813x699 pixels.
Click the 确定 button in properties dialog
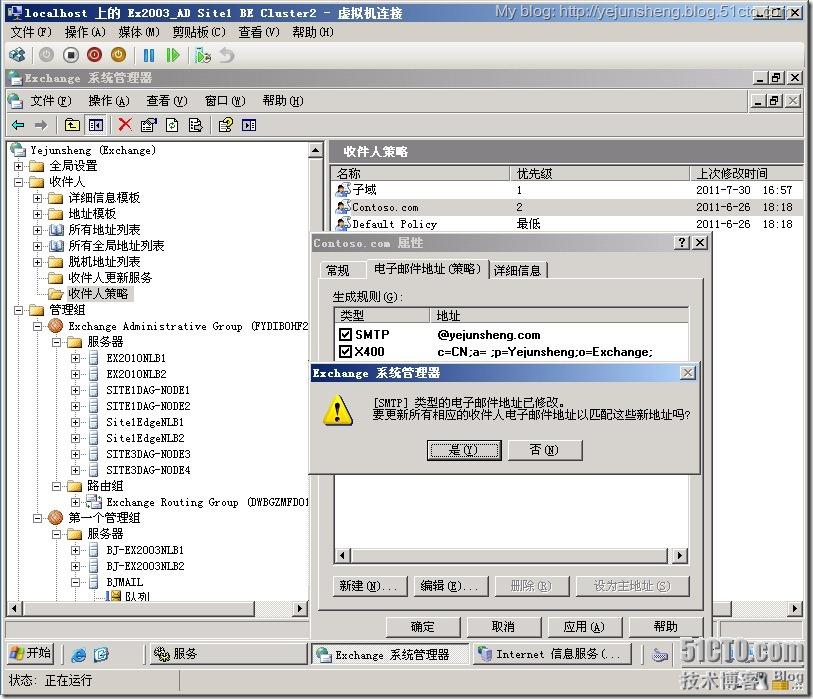point(423,627)
